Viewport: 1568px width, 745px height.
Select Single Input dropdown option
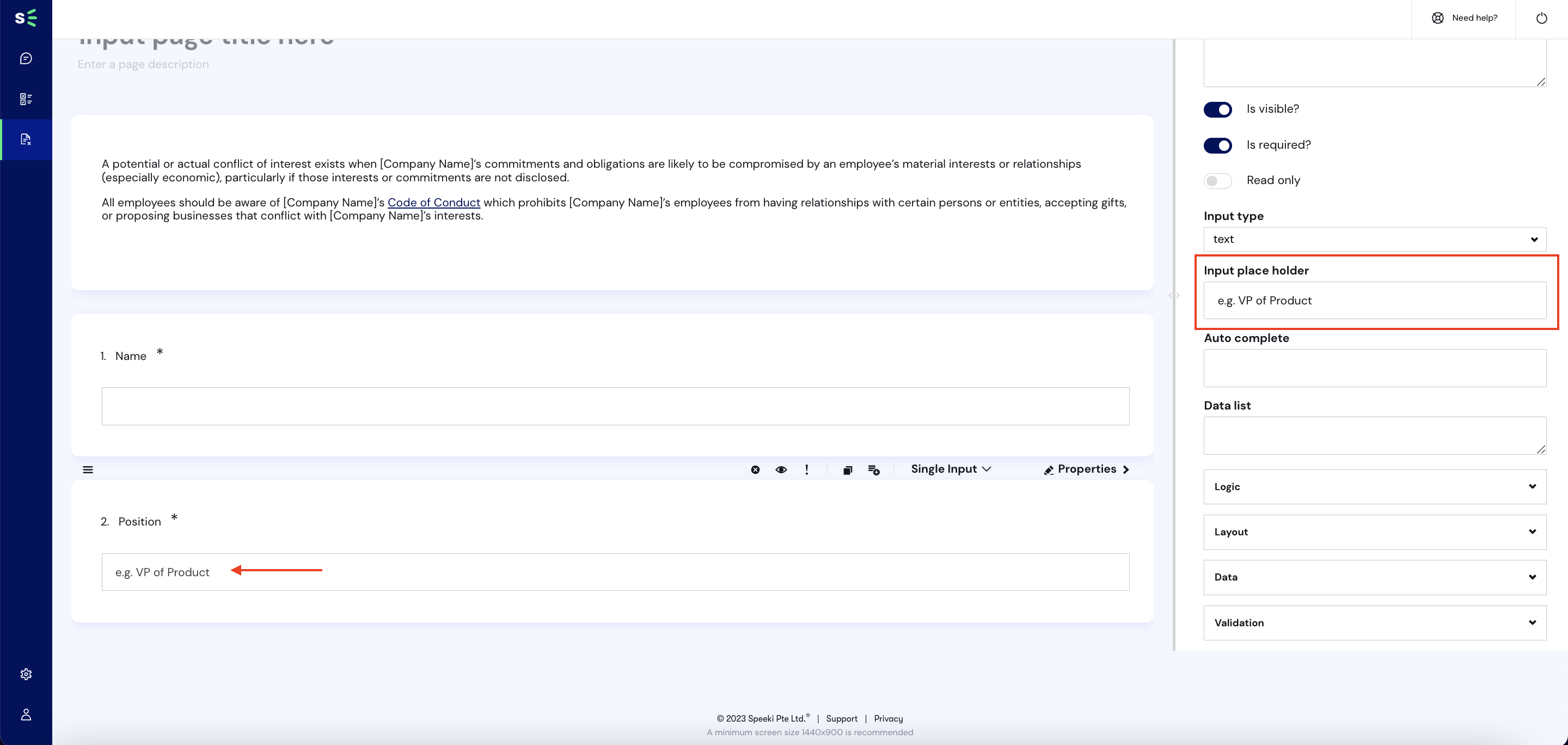pyautogui.click(x=949, y=469)
